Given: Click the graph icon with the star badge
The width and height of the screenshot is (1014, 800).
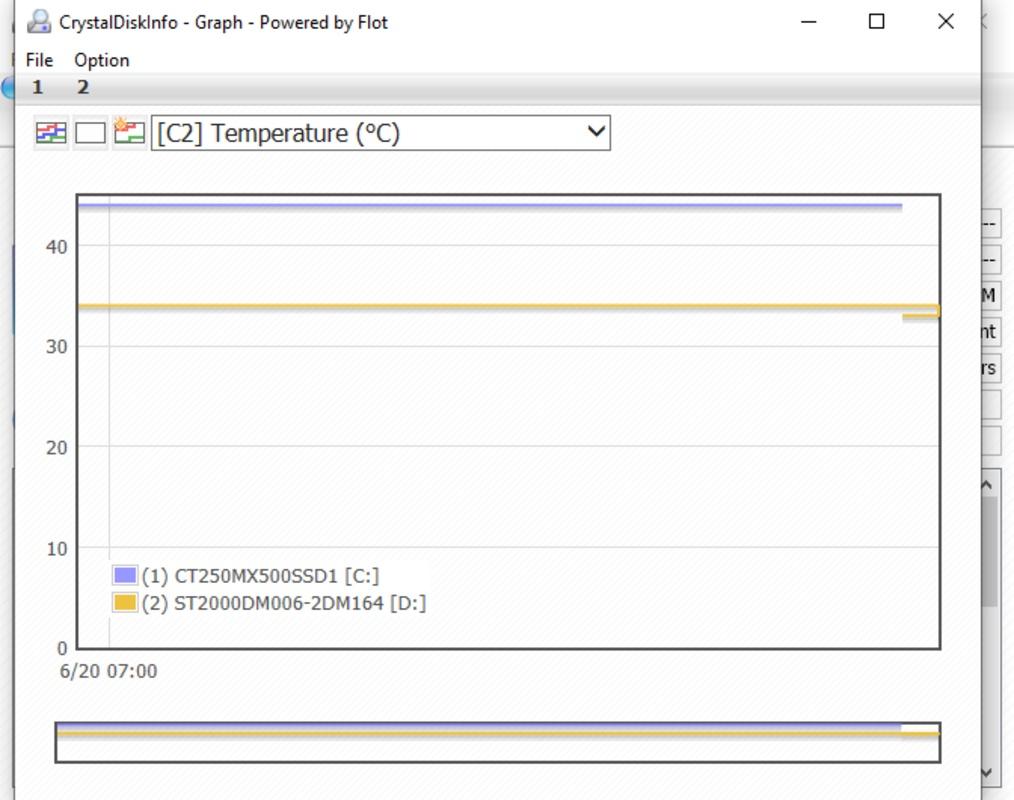Looking at the screenshot, I should point(127,131).
